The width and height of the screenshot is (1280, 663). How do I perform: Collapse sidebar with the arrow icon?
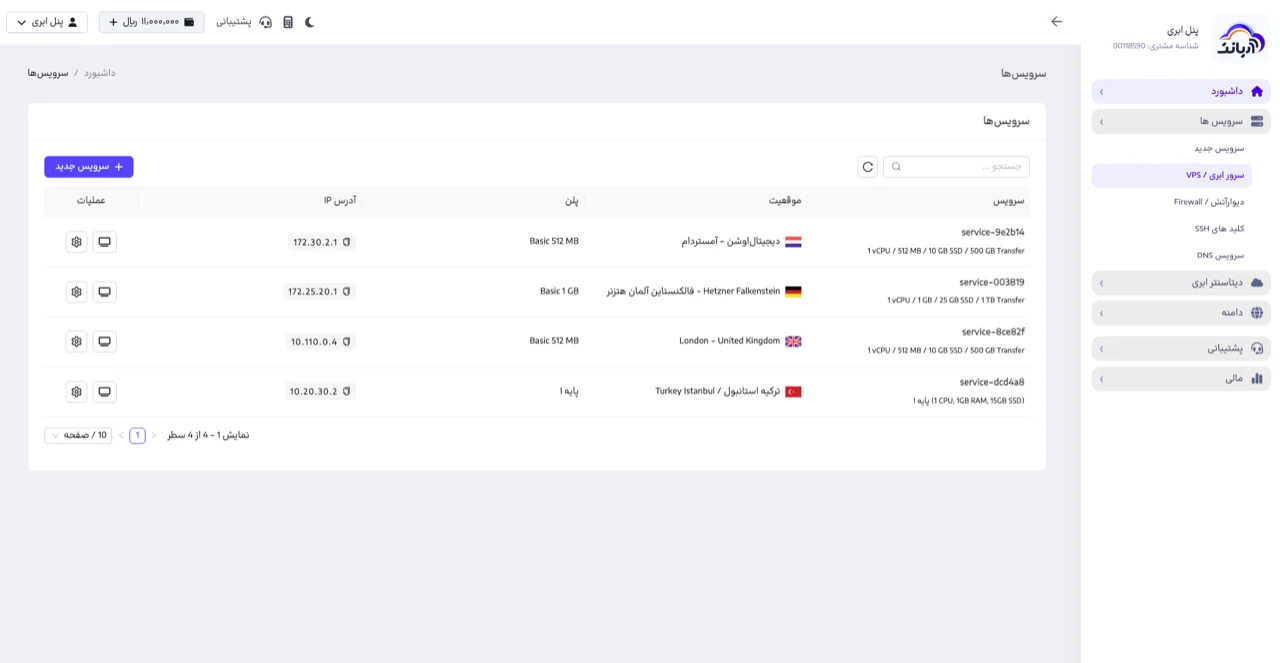tap(1056, 22)
